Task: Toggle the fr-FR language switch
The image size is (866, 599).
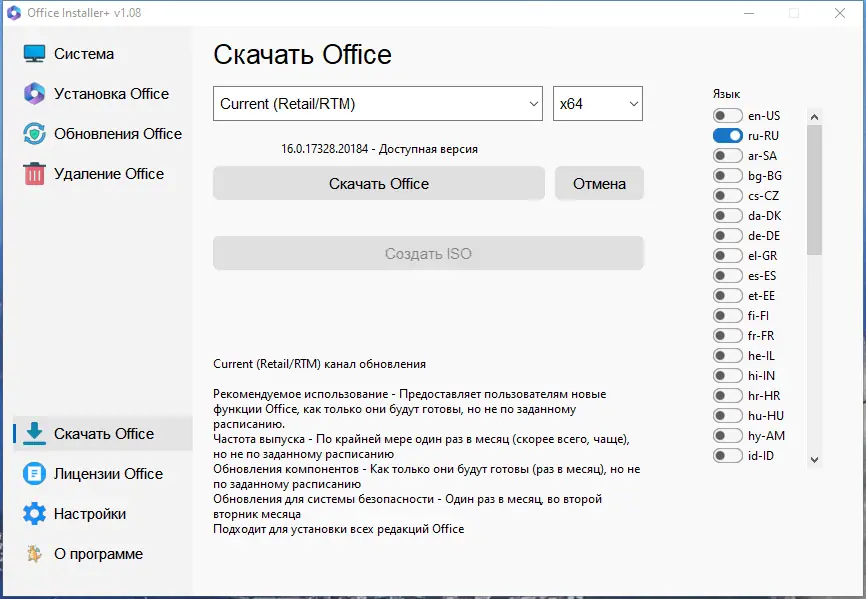Action: (x=727, y=336)
